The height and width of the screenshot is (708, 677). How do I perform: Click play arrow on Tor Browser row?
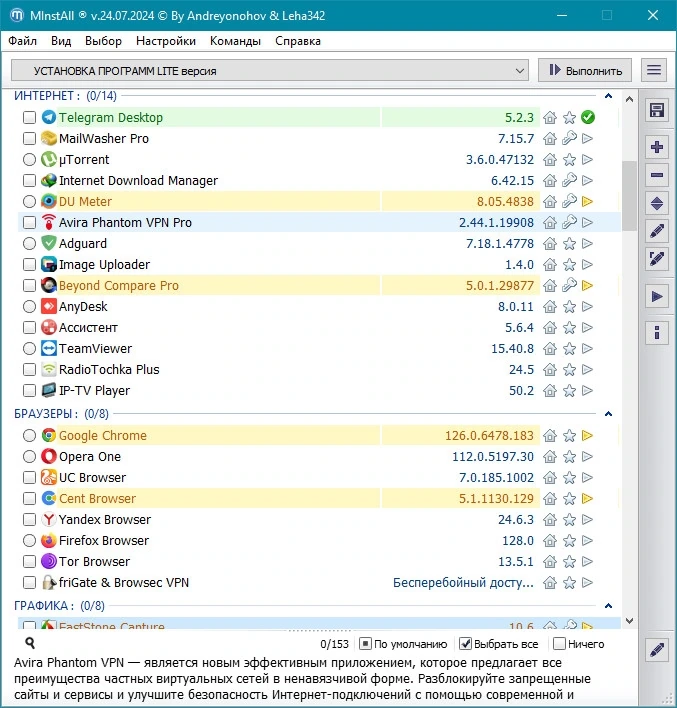coord(588,561)
